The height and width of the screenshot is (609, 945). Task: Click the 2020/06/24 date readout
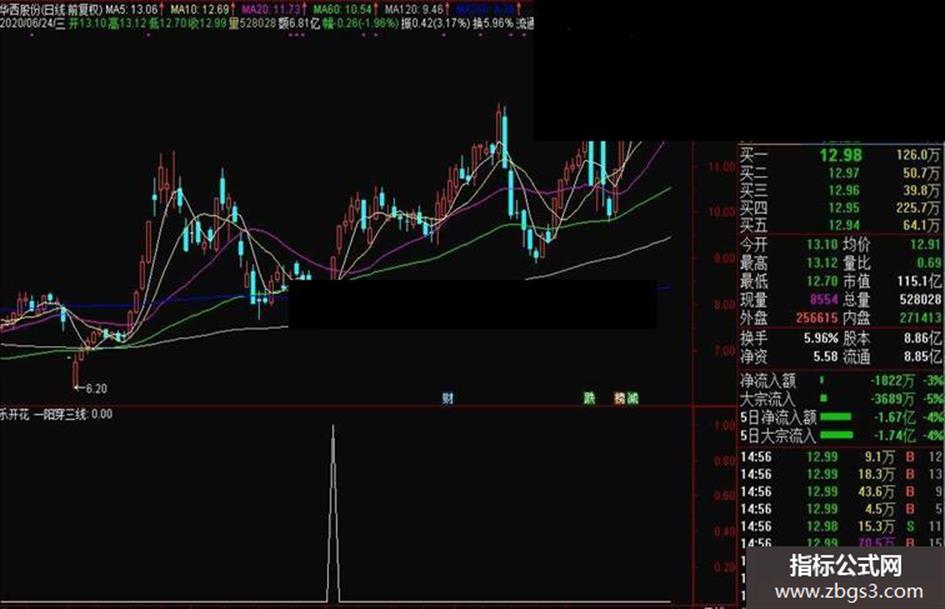(x=32, y=23)
